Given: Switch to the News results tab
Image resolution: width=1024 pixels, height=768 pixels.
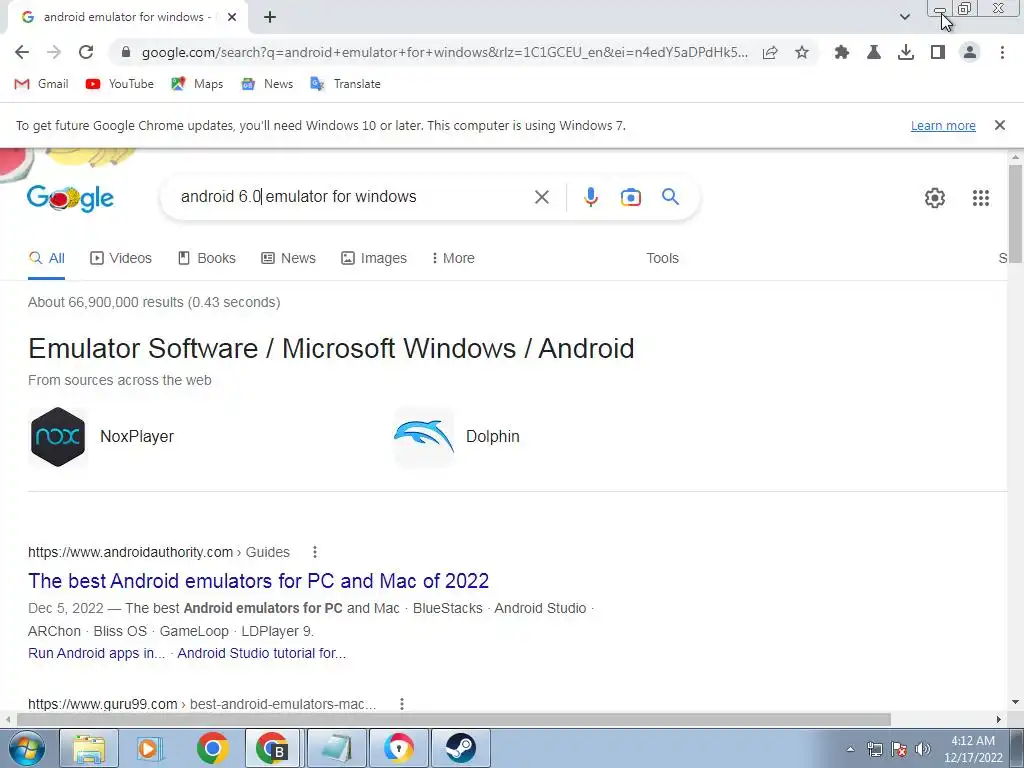Looking at the screenshot, I should click(x=289, y=259).
